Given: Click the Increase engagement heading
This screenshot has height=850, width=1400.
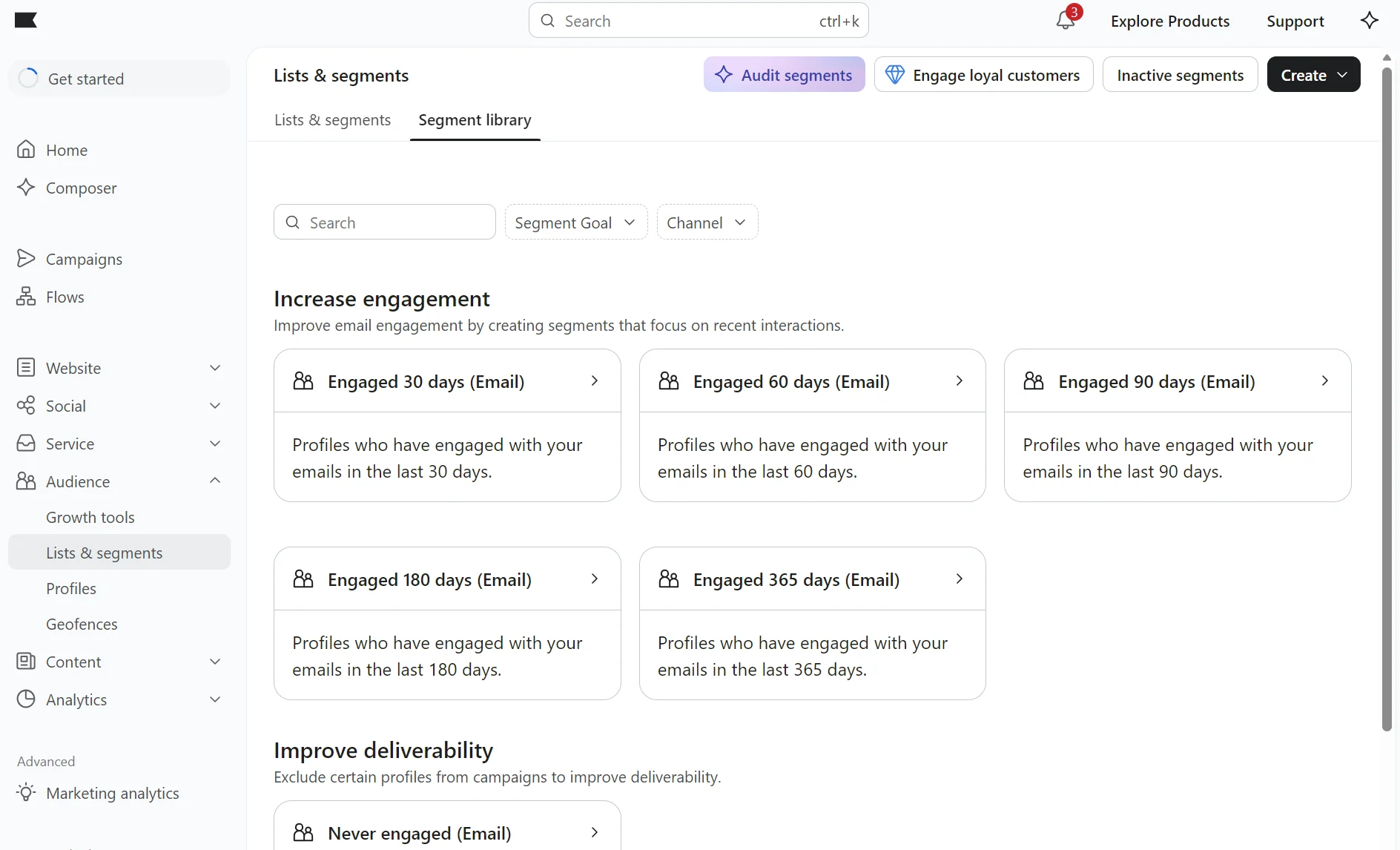Looking at the screenshot, I should [381, 298].
